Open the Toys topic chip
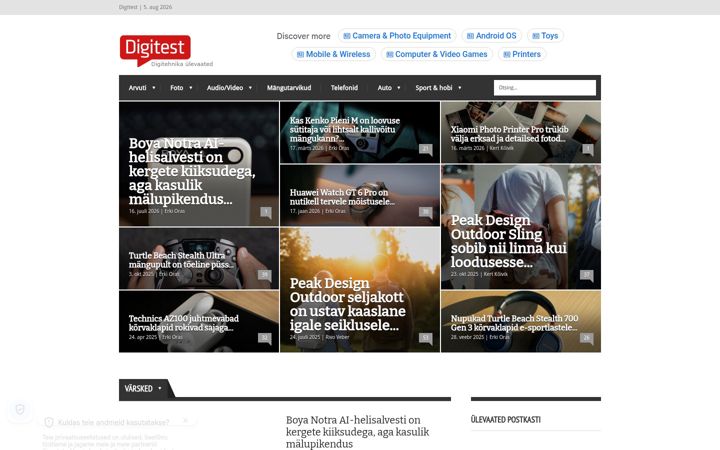This screenshot has height=450, width=720. coord(545,36)
